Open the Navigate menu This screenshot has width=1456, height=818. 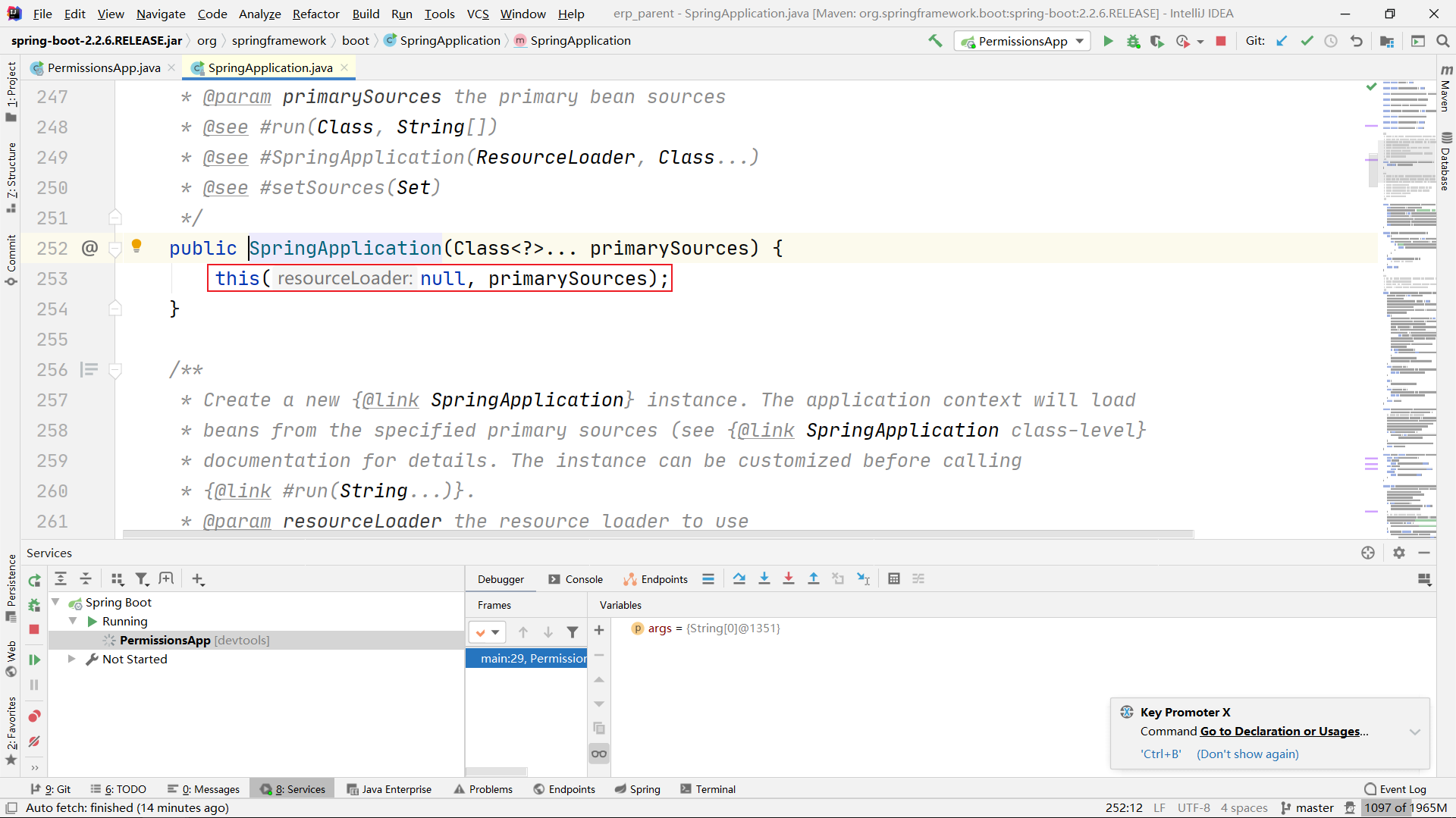click(x=161, y=14)
